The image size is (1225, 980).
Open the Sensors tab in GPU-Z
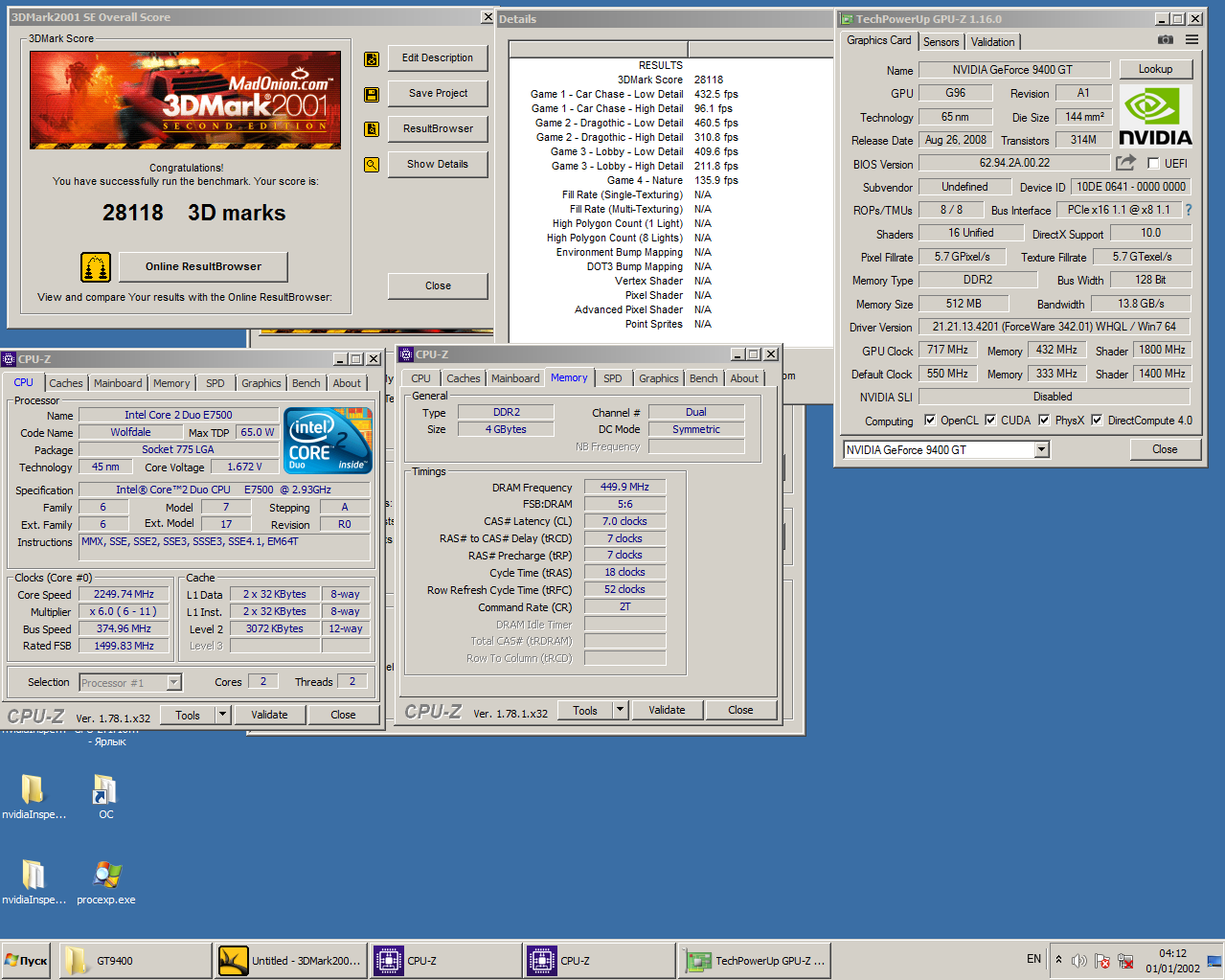941,42
